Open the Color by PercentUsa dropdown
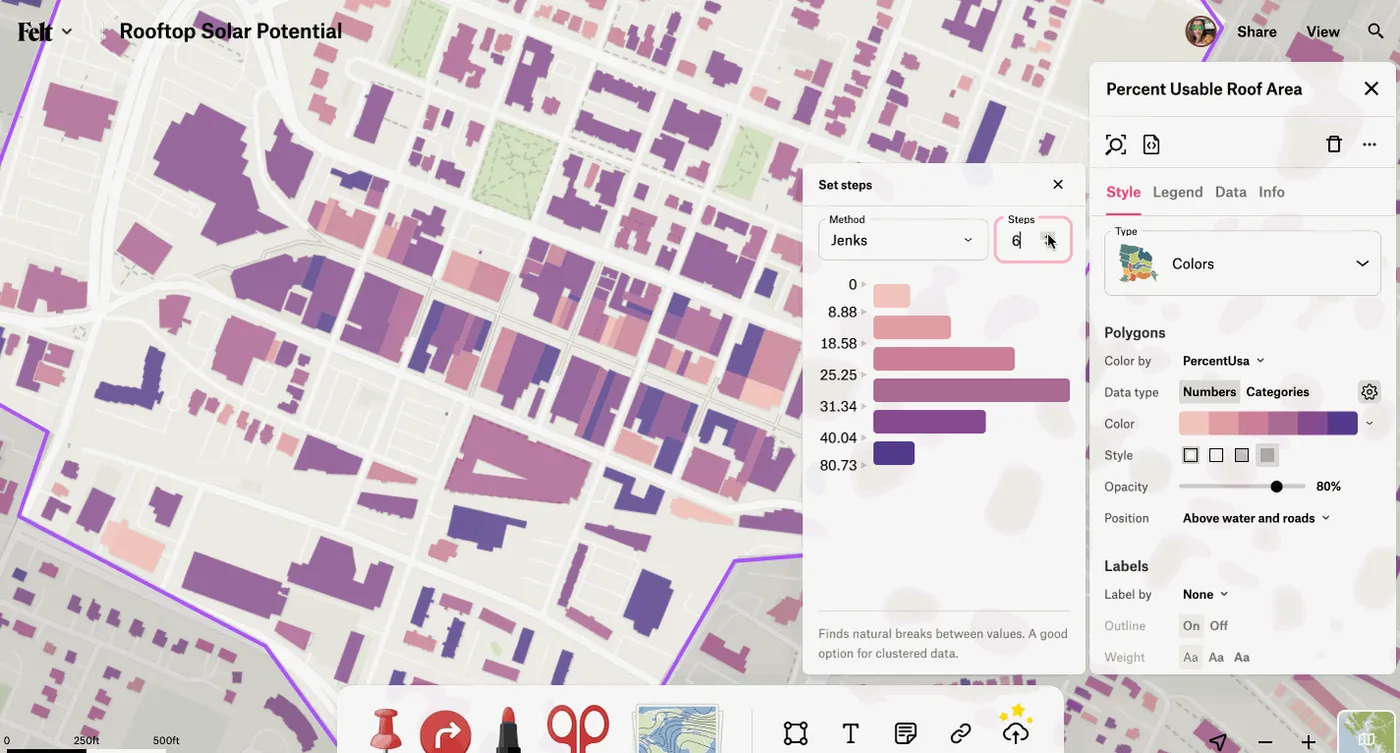1400x753 pixels. pos(1224,361)
